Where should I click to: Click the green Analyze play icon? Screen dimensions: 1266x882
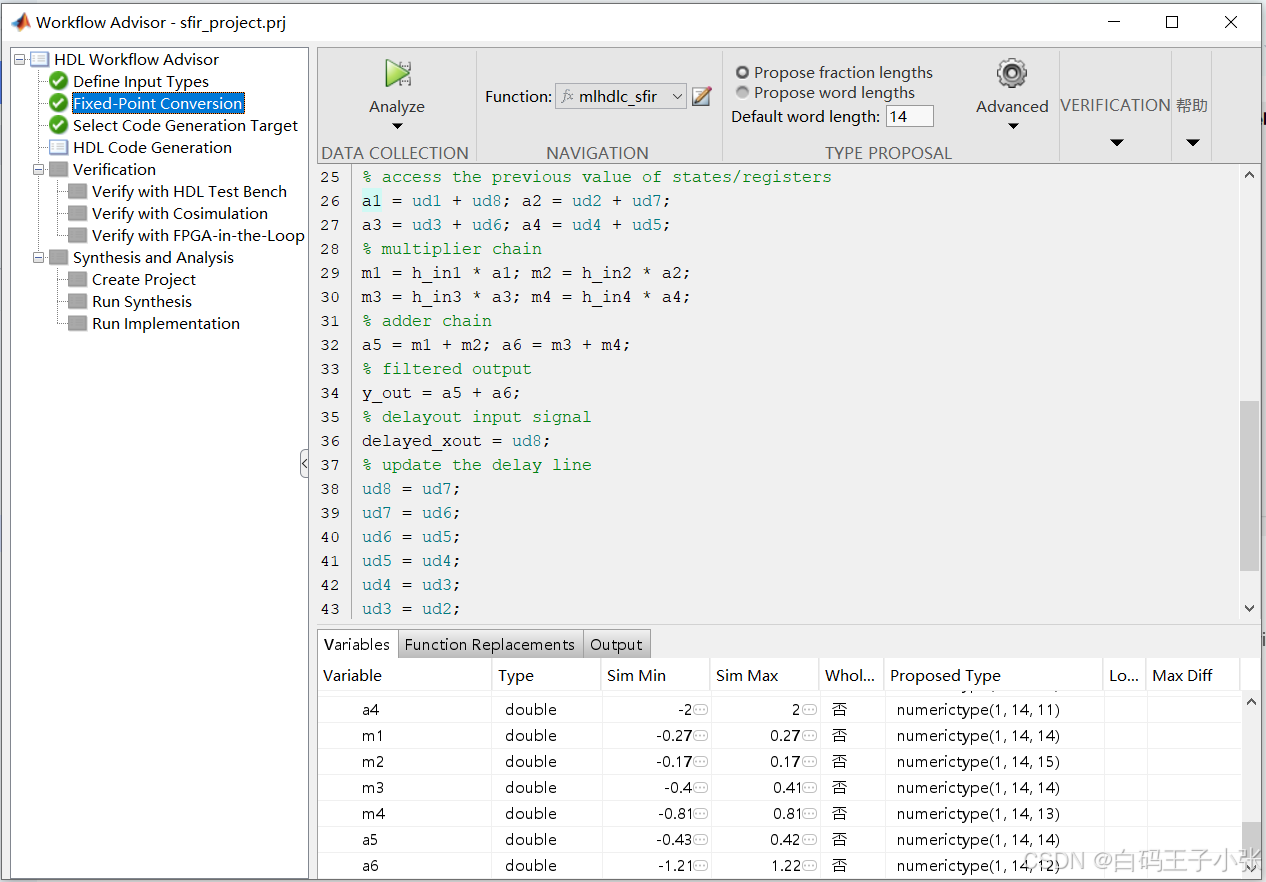(x=397, y=74)
